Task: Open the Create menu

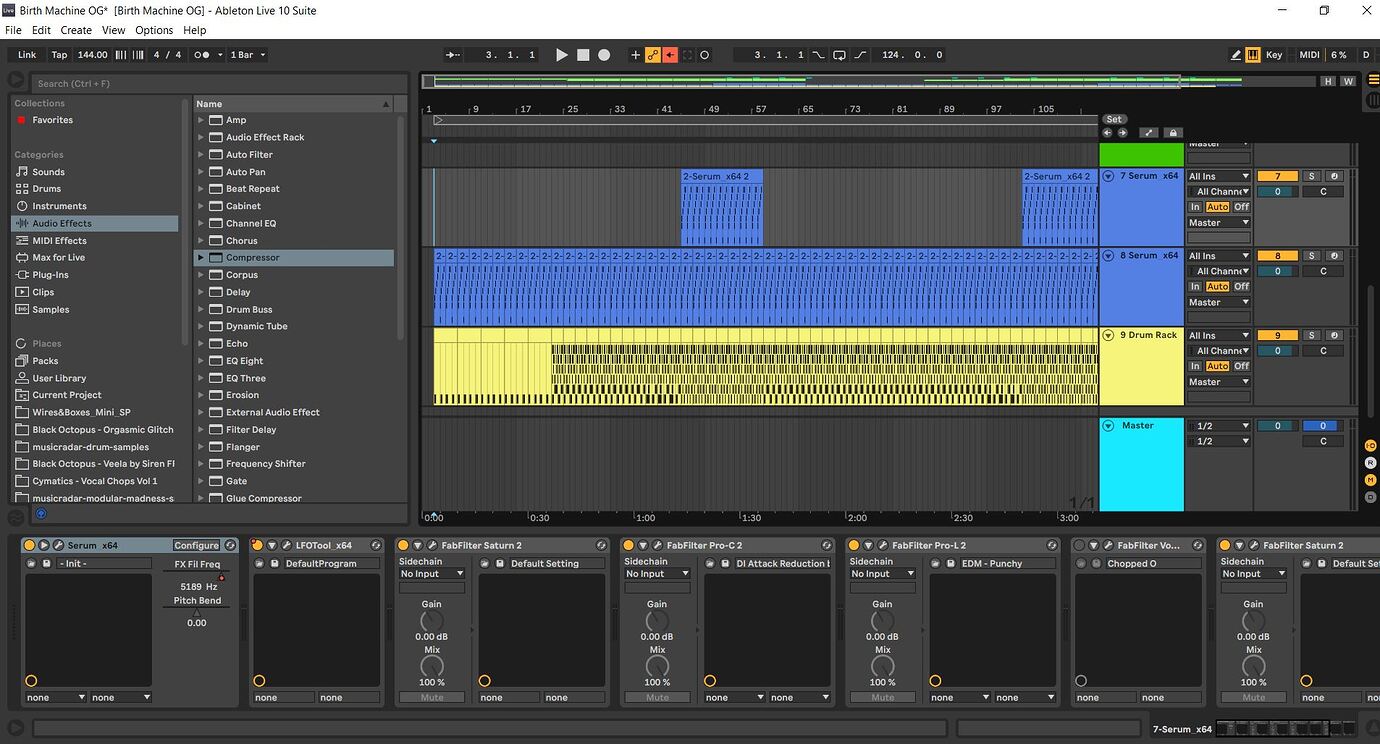Action: 76,30
